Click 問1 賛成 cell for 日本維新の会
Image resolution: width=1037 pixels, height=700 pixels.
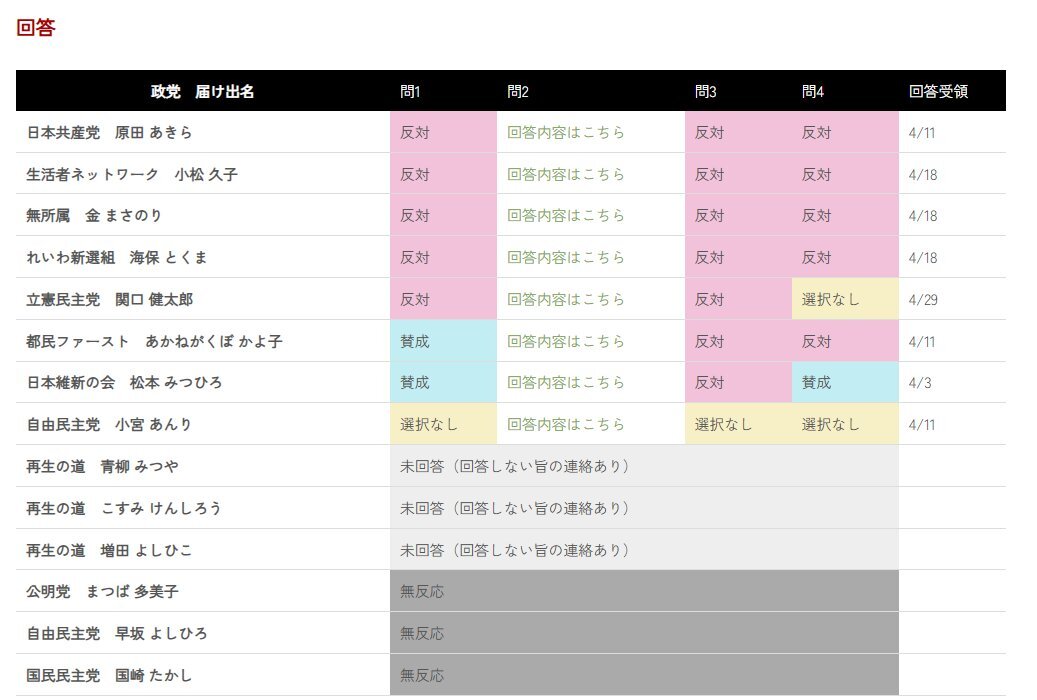pyautogui.click(x=443, y=382)
